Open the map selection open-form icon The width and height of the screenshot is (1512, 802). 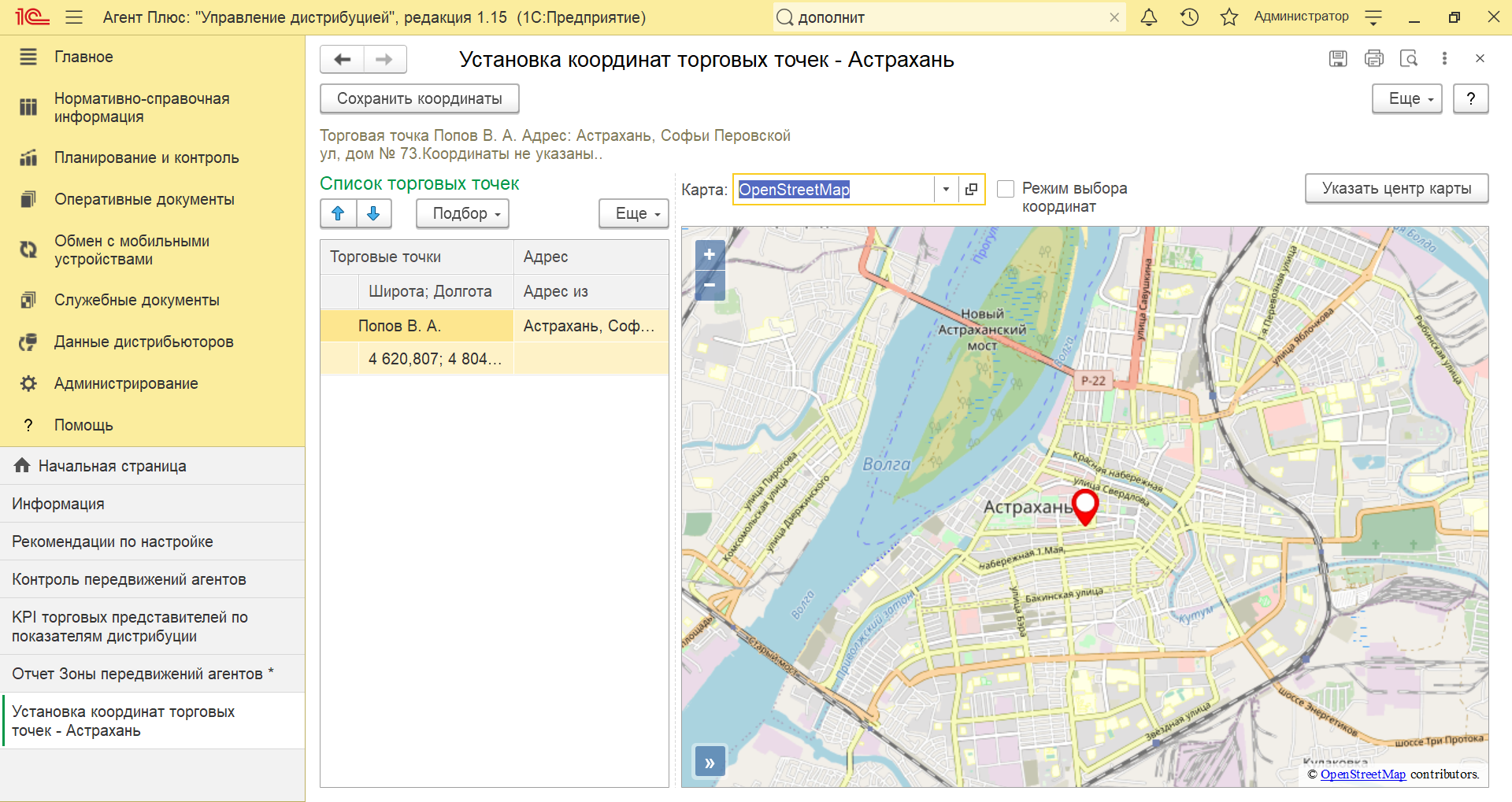point(971,190)
